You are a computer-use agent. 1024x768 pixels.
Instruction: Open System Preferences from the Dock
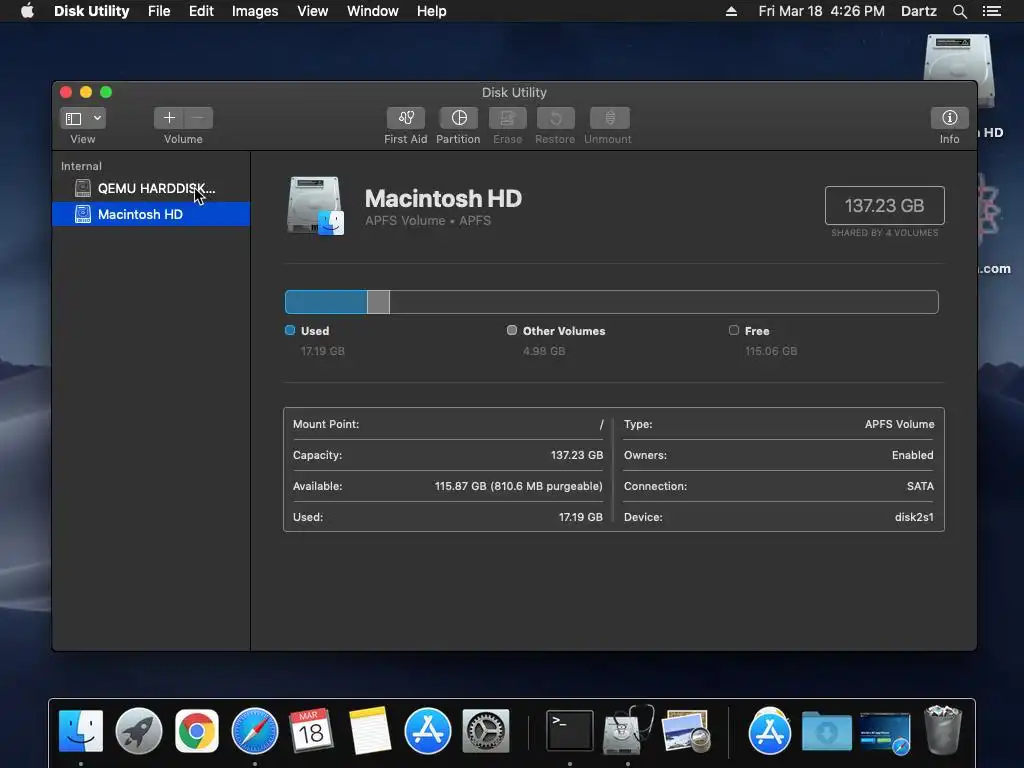pyautogui.click(x=485, y=731)
